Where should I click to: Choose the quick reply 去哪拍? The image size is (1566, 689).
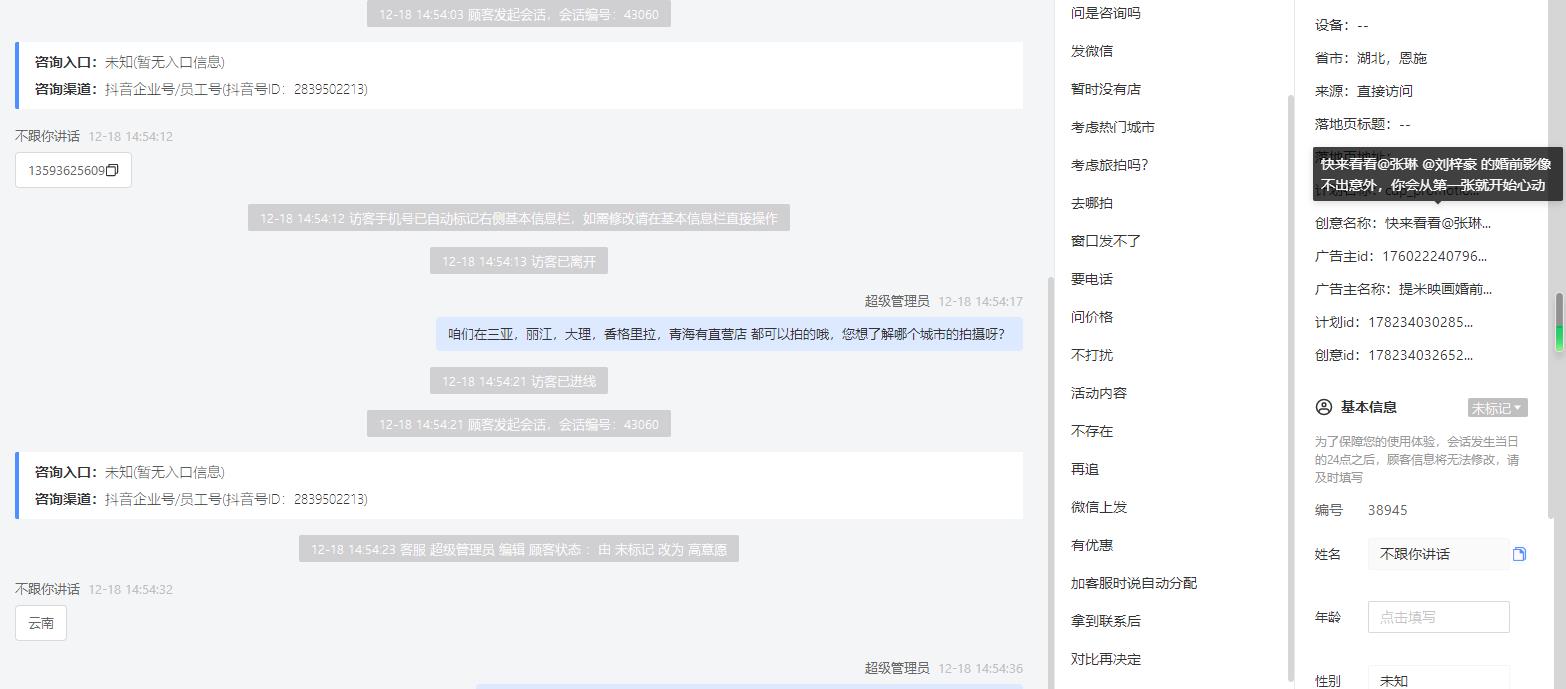coord(1092,203)
